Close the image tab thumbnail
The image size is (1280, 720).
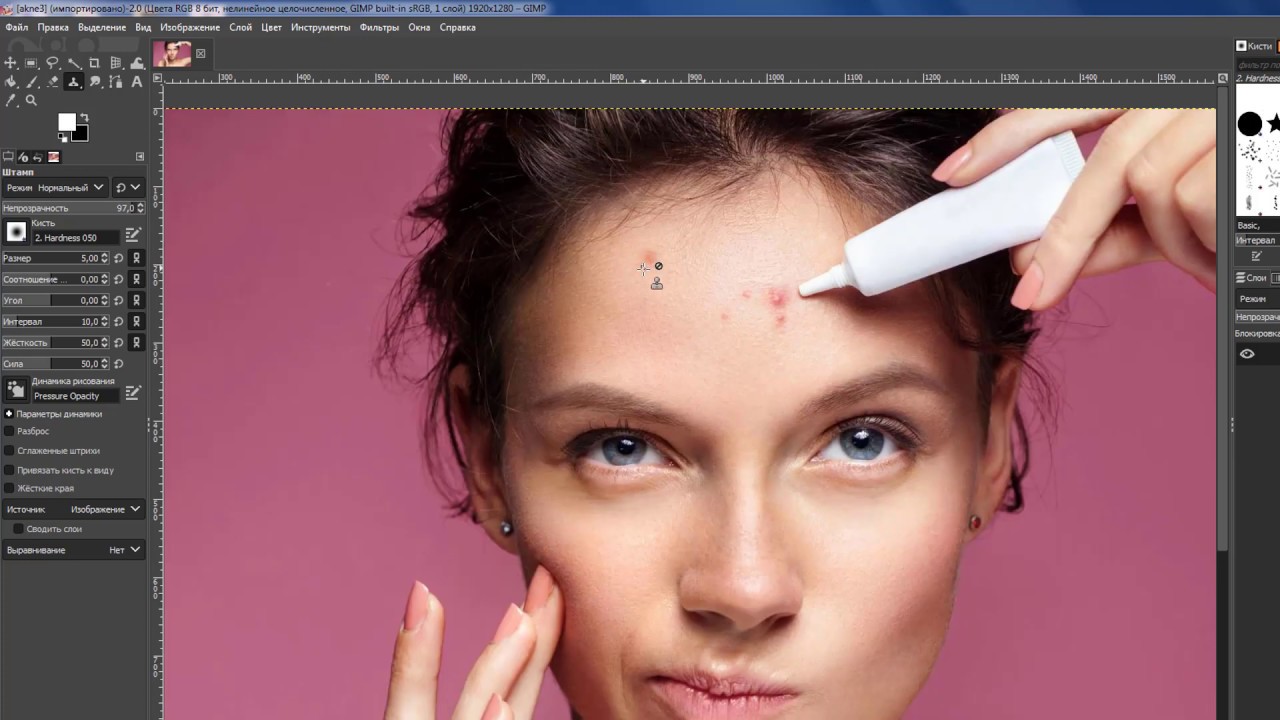click(200, 54)
